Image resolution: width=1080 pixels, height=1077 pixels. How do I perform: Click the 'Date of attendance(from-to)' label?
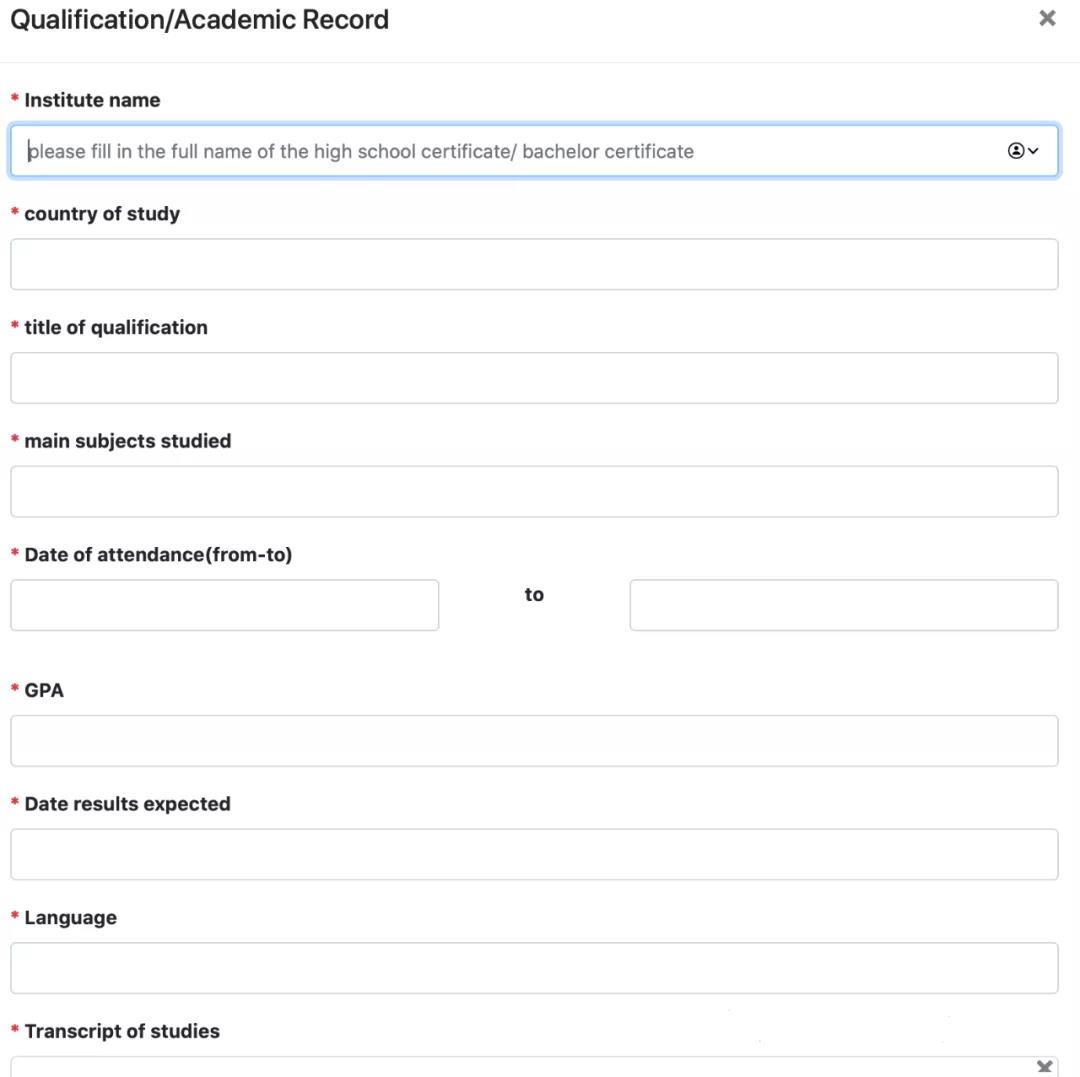[x=158, y=555]
